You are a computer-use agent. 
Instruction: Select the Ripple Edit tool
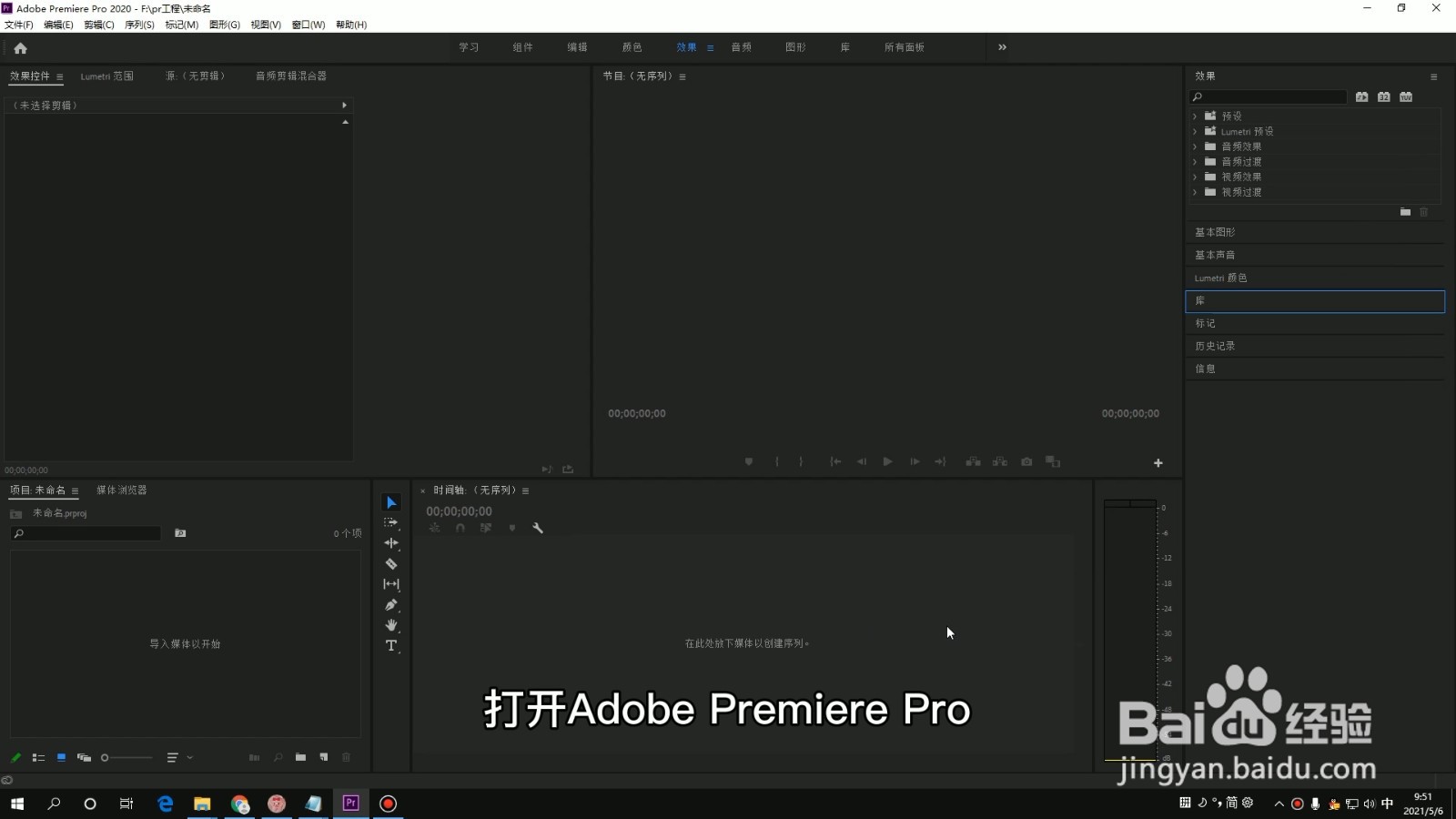pos(391,543)
